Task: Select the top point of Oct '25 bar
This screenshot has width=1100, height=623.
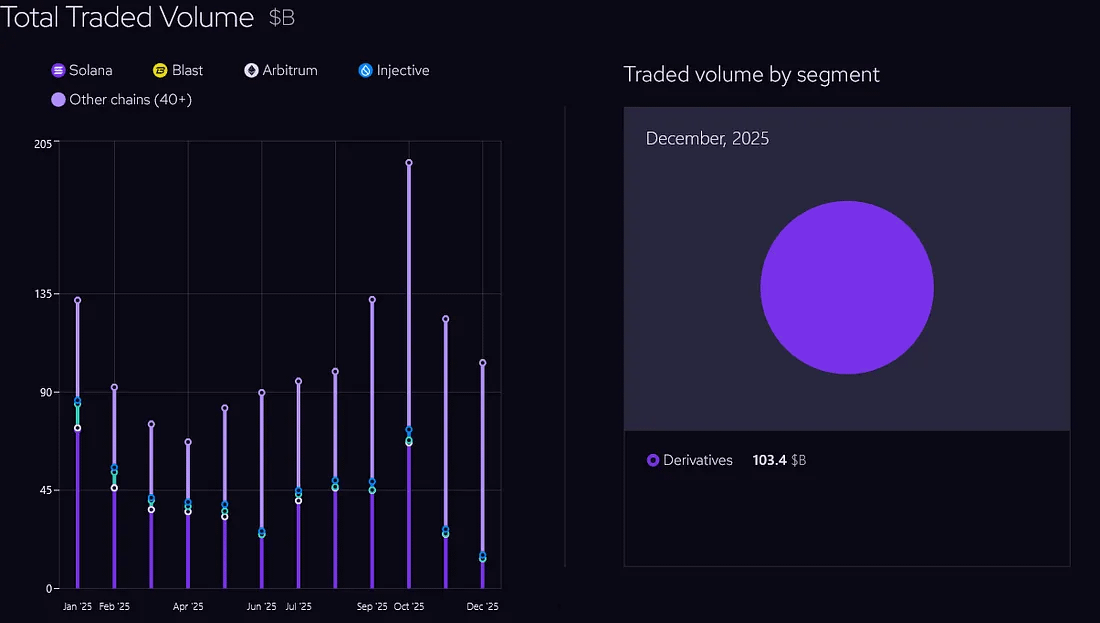Action: 409,163
